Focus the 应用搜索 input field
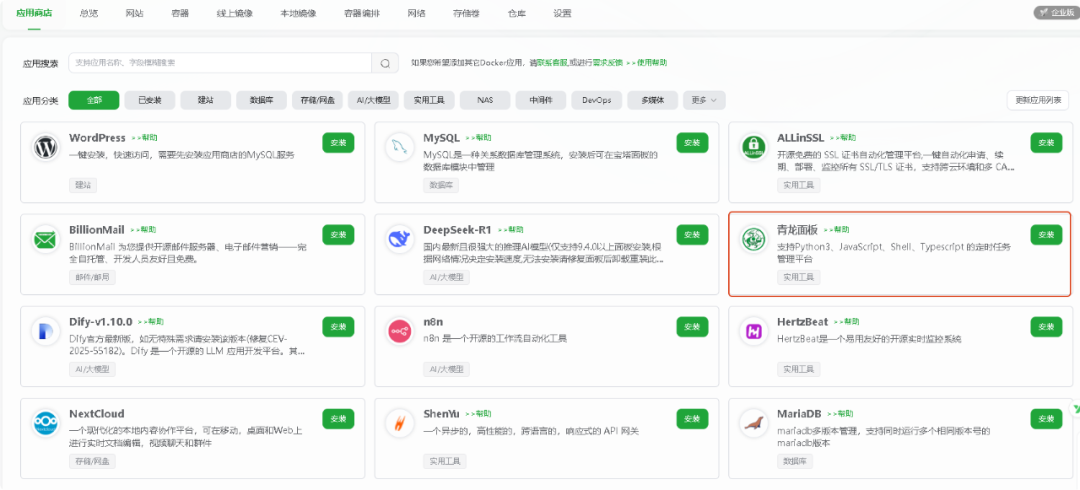 tap(220, 63)
